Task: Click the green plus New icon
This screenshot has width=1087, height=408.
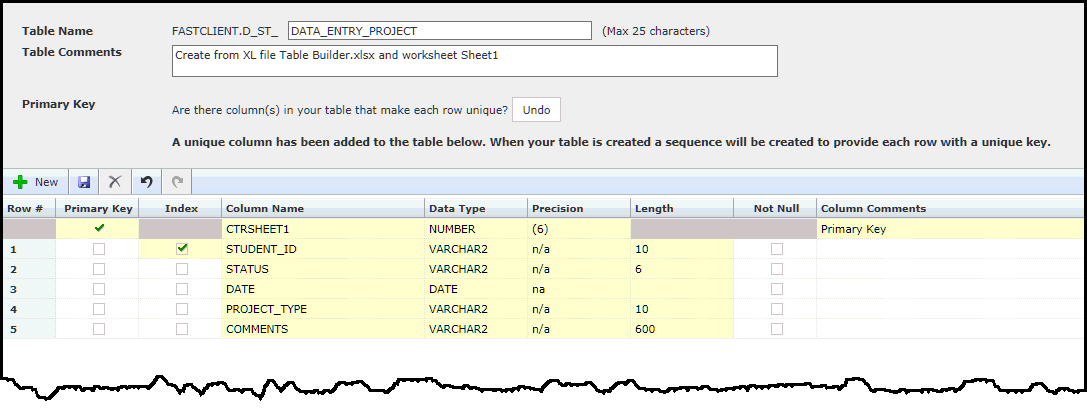Action: (x=21, y=182)
